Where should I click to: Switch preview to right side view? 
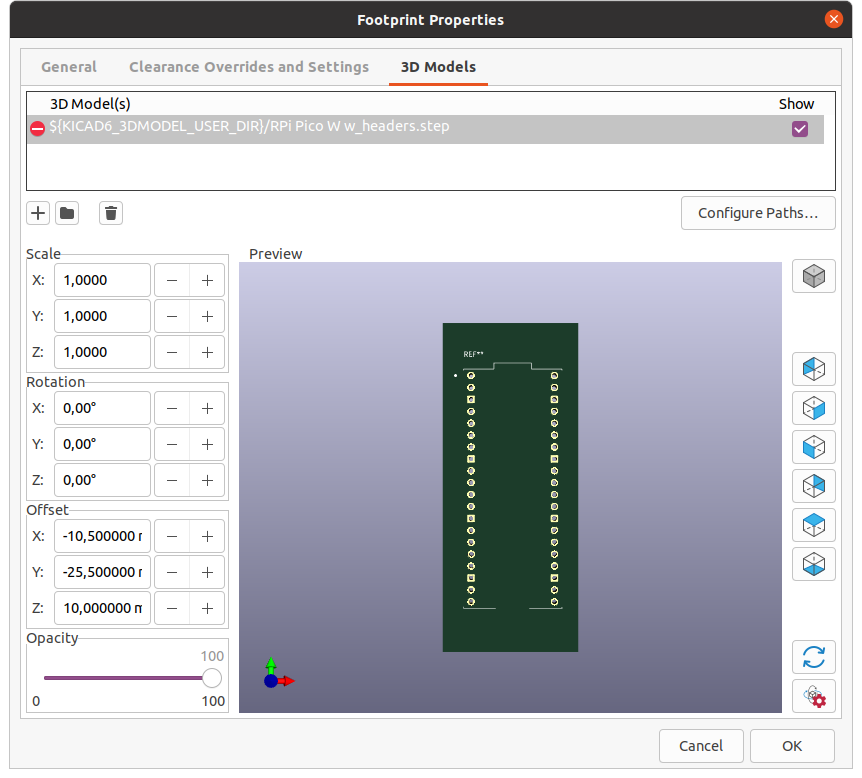(x=813, y=408)
